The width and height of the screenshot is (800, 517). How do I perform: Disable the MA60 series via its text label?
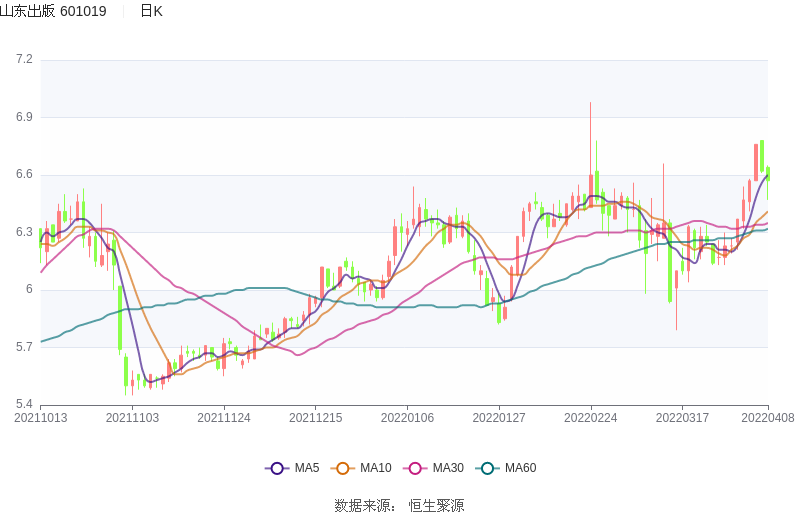coord(520,468)
